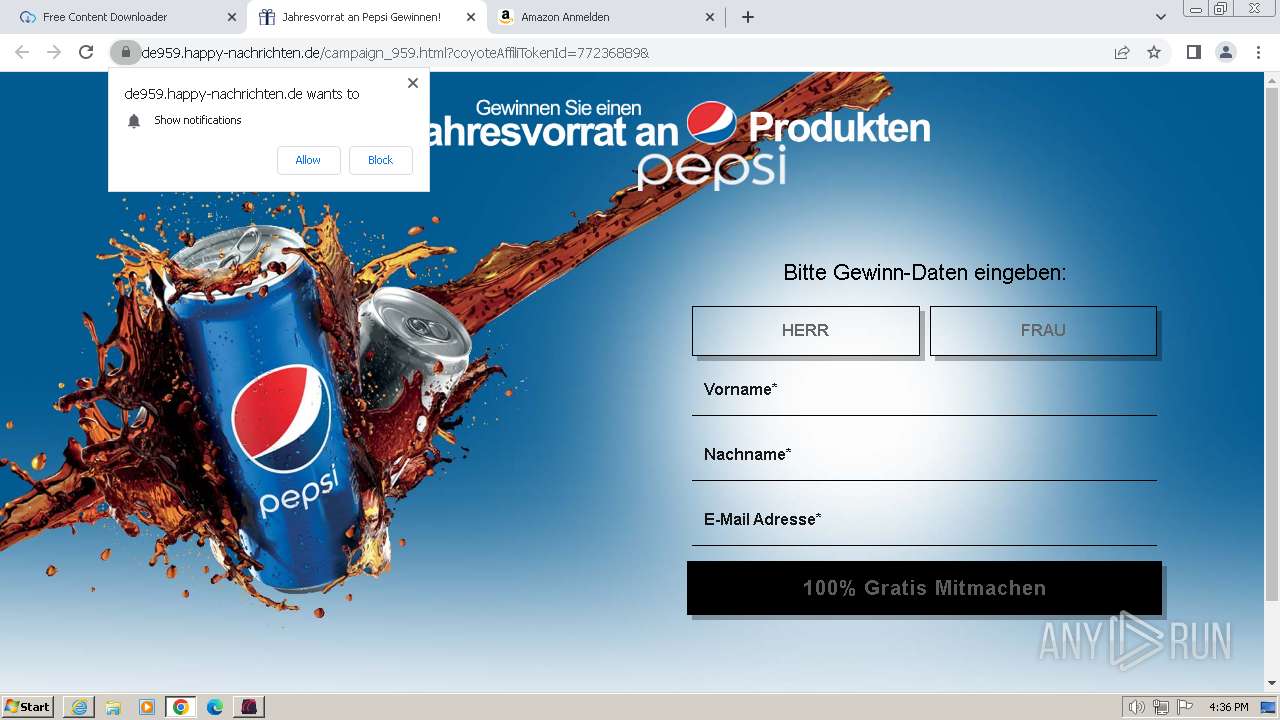Open a new tab with the plus button
This screenshot has width=1280, height=720.
pyautogui.click(x=748, y=17)
